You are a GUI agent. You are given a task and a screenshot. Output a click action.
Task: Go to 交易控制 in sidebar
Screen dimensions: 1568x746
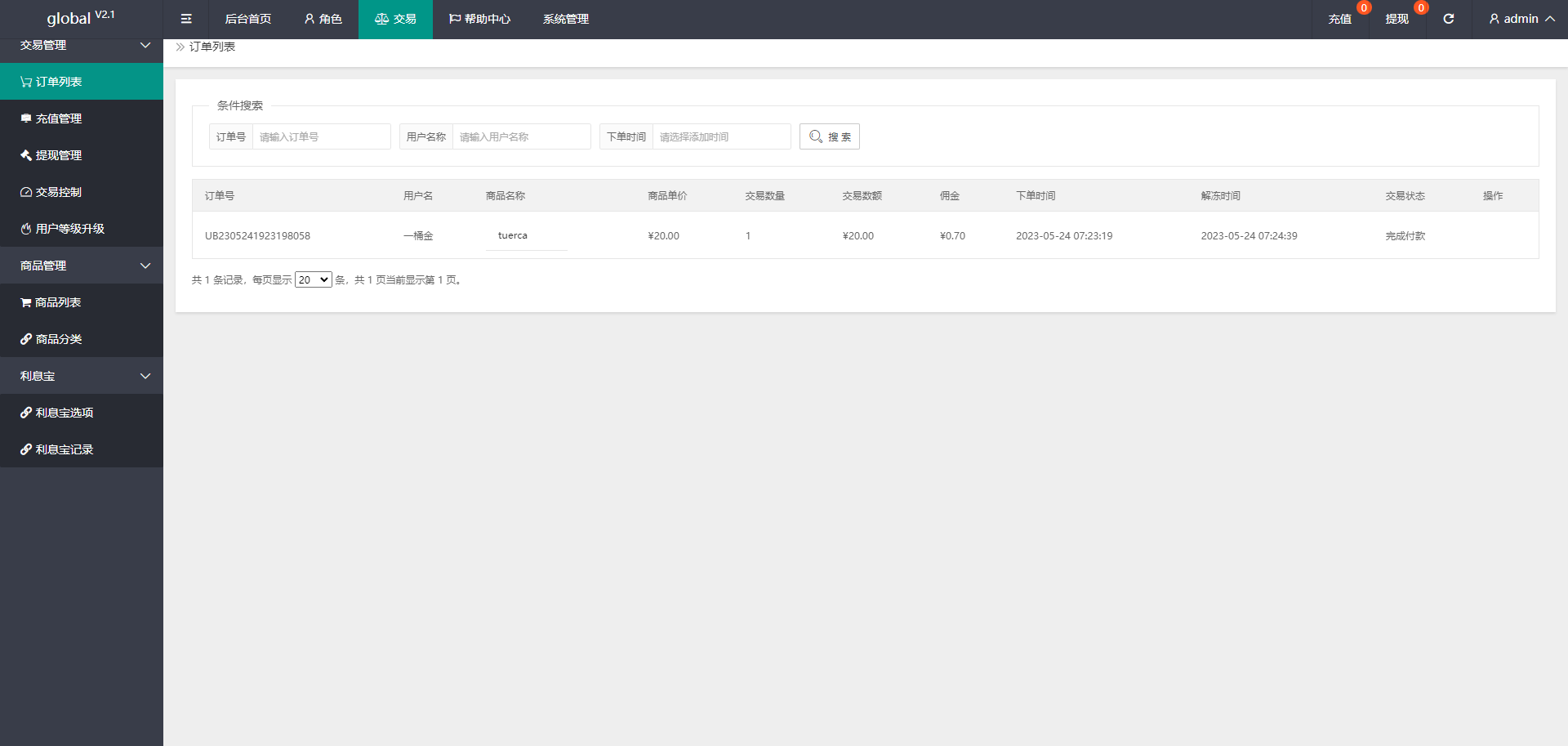pos(59,192)
